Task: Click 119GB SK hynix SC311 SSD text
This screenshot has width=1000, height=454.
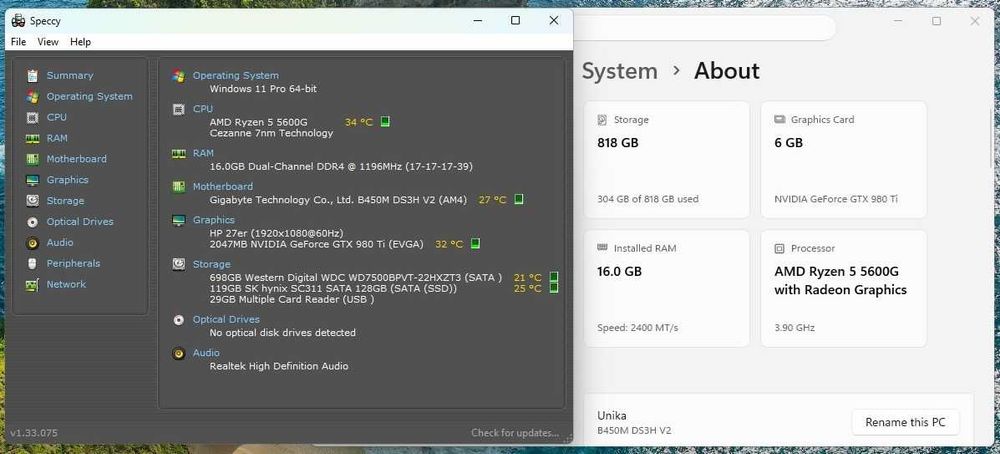Action: click(x=333, y=288)
